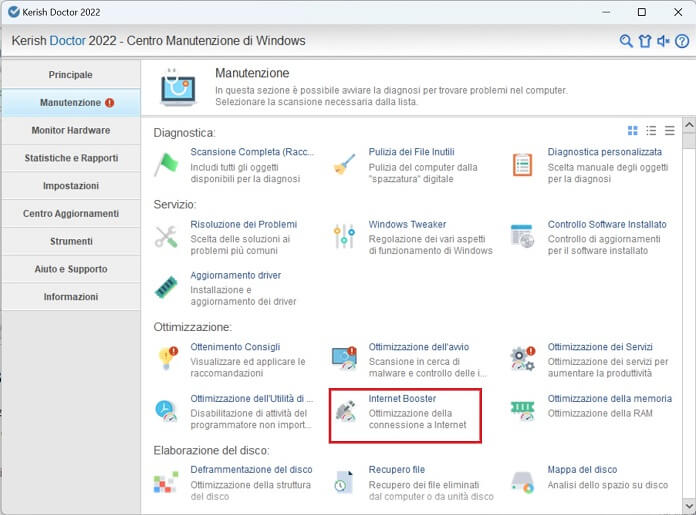Screen dimensions: 696x515
Task: Click the Mappa del disco drive icon
Action: coord(522,483)
